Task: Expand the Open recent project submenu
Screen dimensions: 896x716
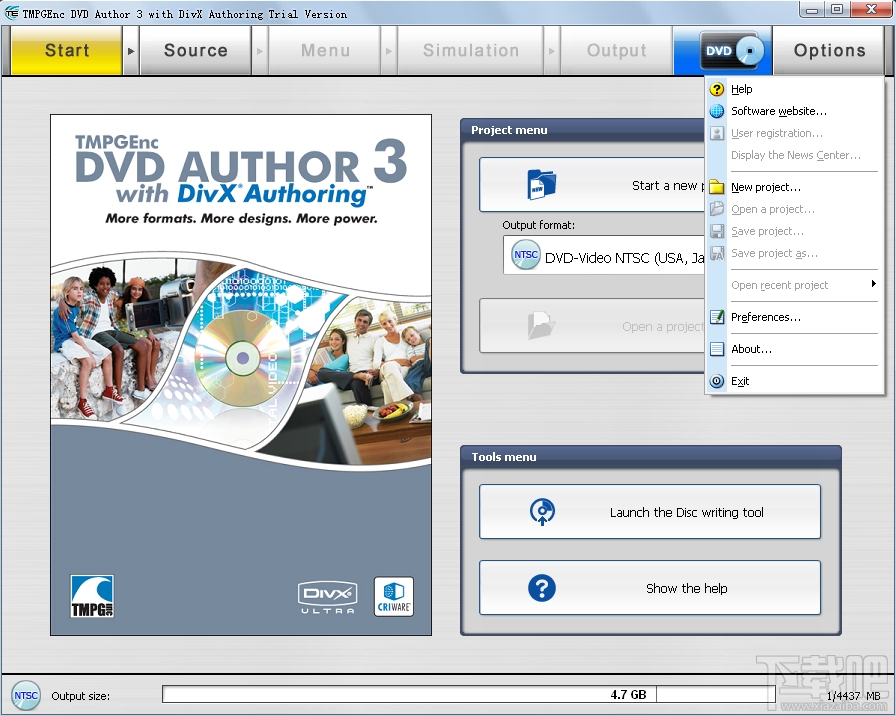Action: [779, 285]
